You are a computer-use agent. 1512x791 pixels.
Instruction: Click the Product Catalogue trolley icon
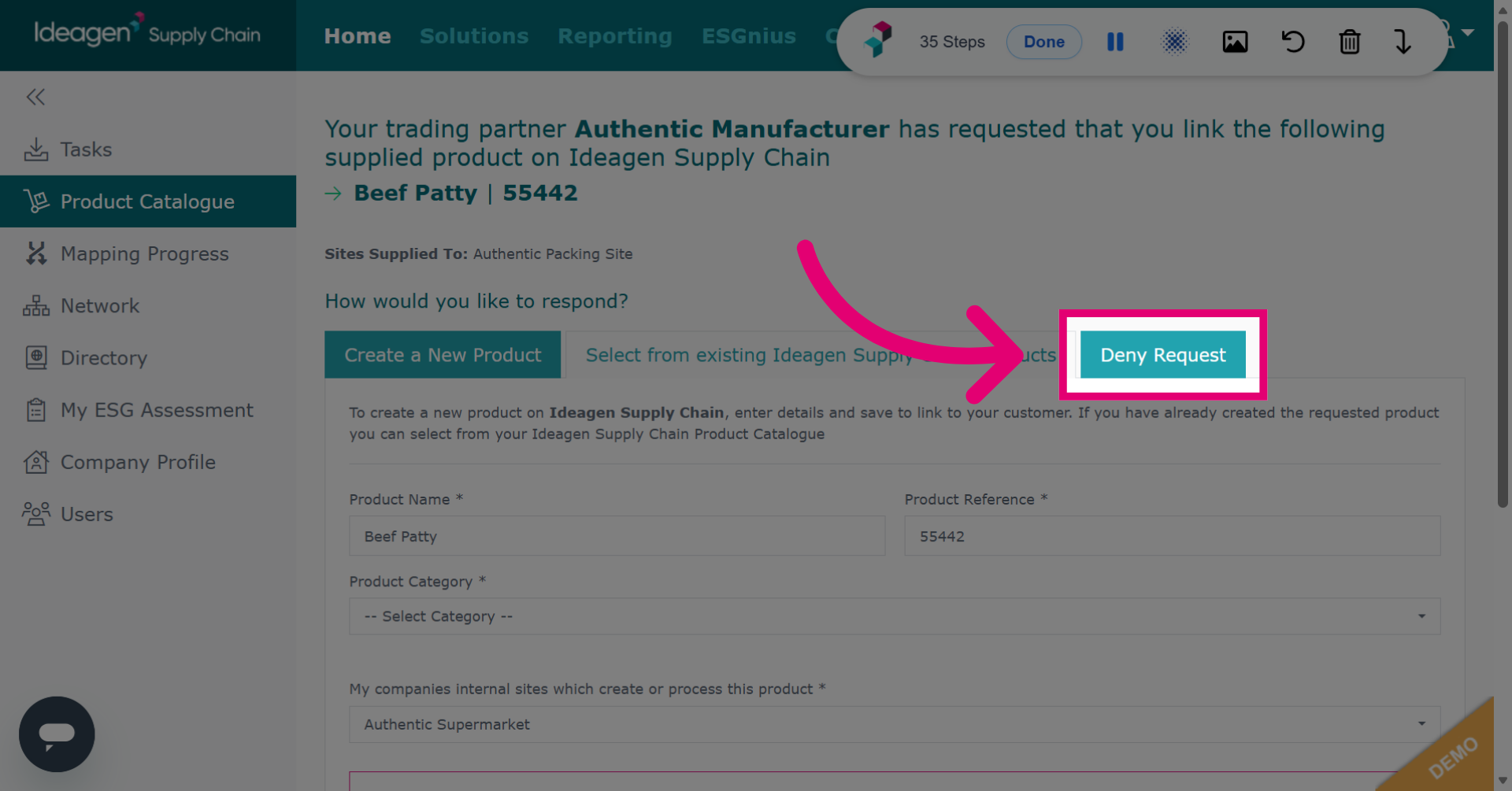(x=36, y=201)
